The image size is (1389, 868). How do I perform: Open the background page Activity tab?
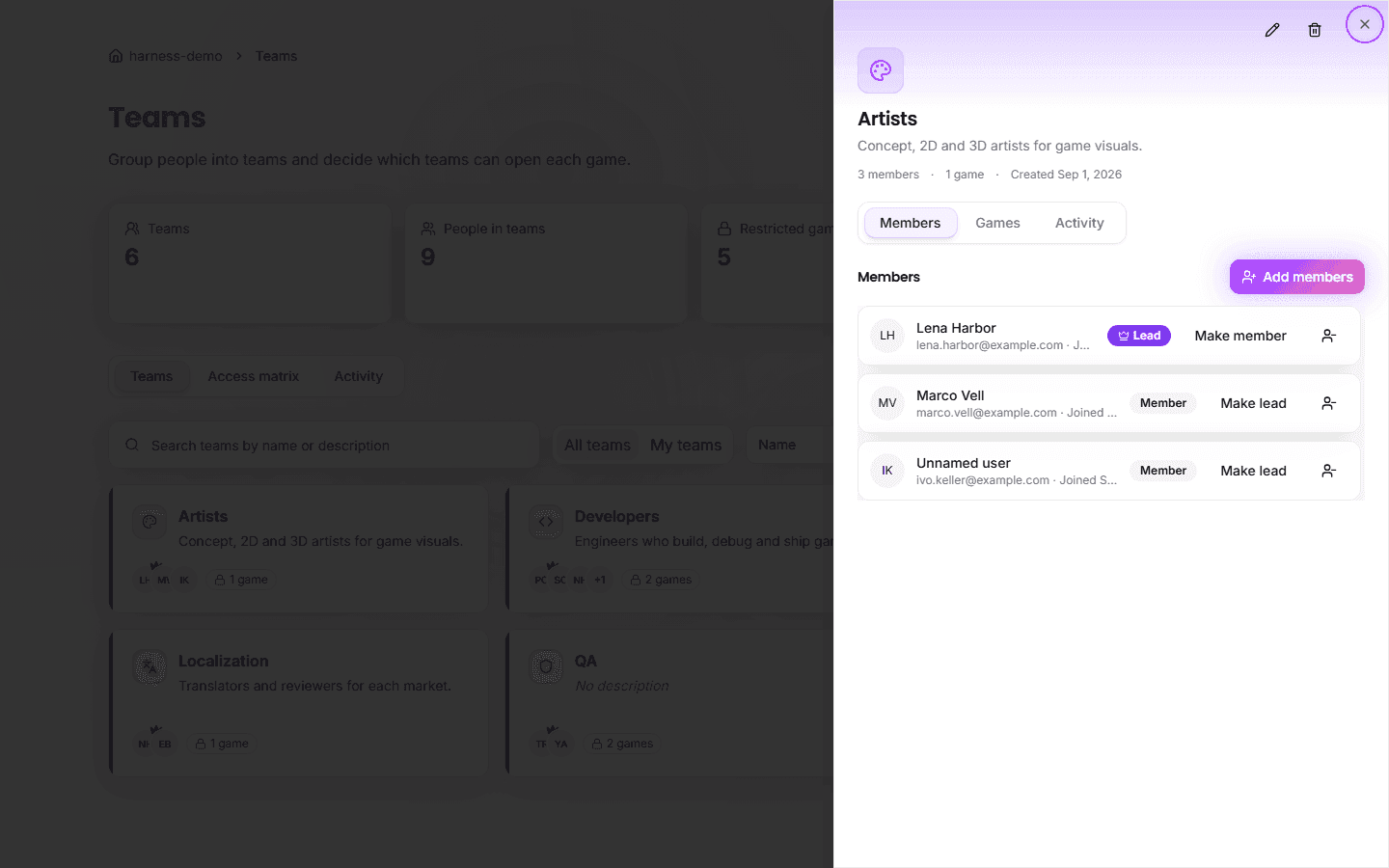click(358, 376)
